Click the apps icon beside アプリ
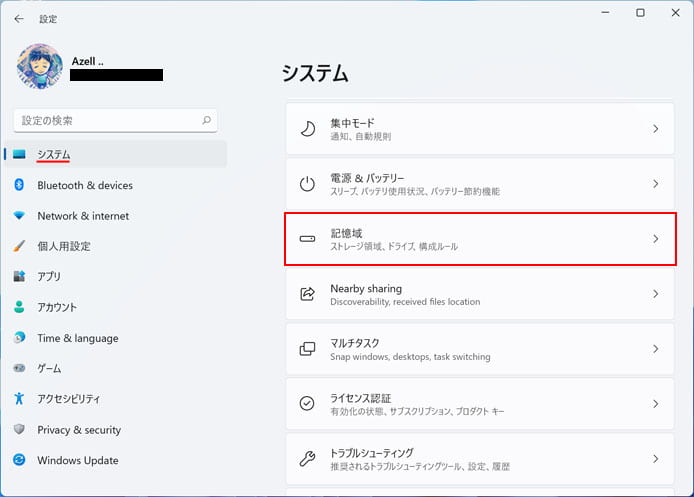The width and height of the screenshot is (694, 497). coord(19,276)
